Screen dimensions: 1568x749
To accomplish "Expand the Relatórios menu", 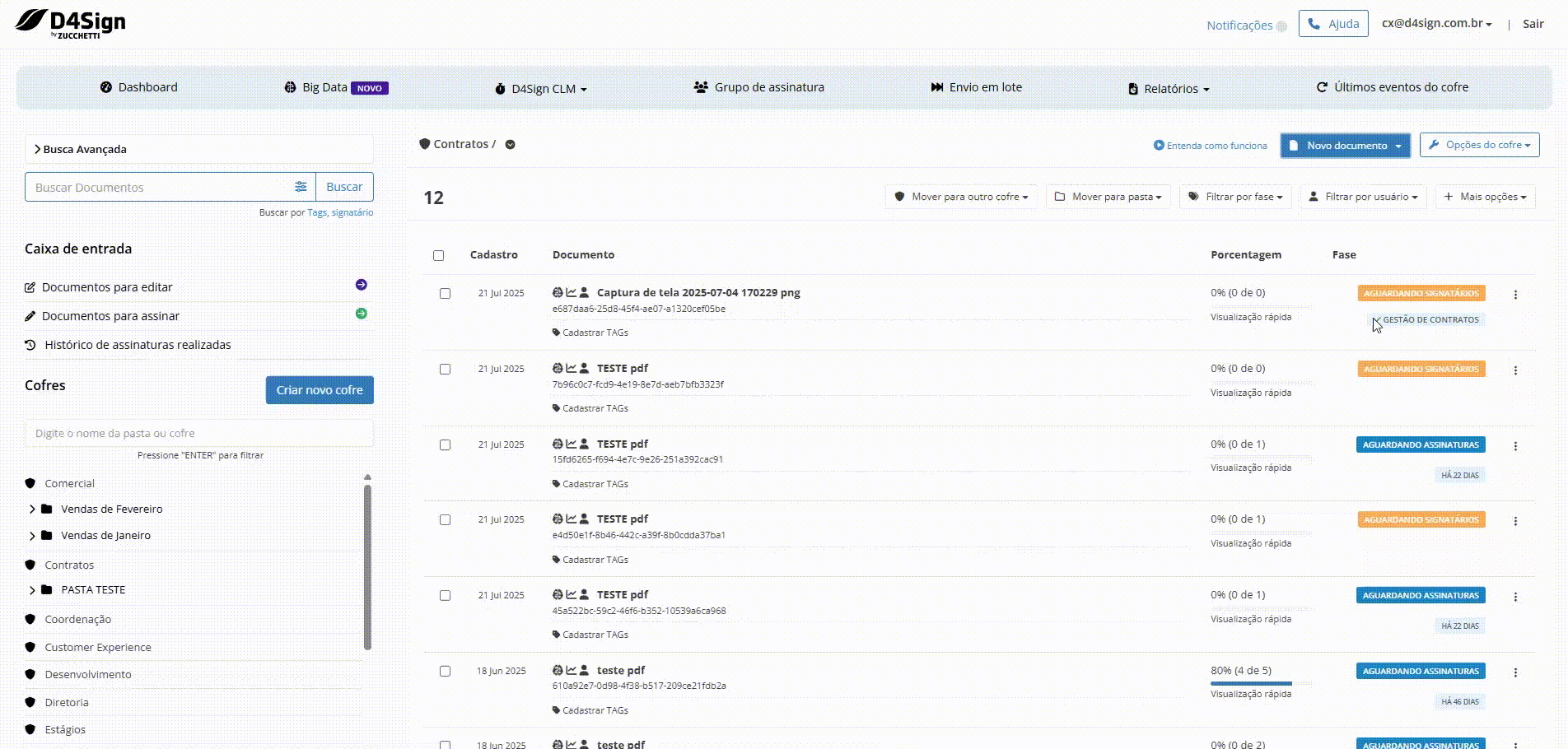I will 1169,89.
